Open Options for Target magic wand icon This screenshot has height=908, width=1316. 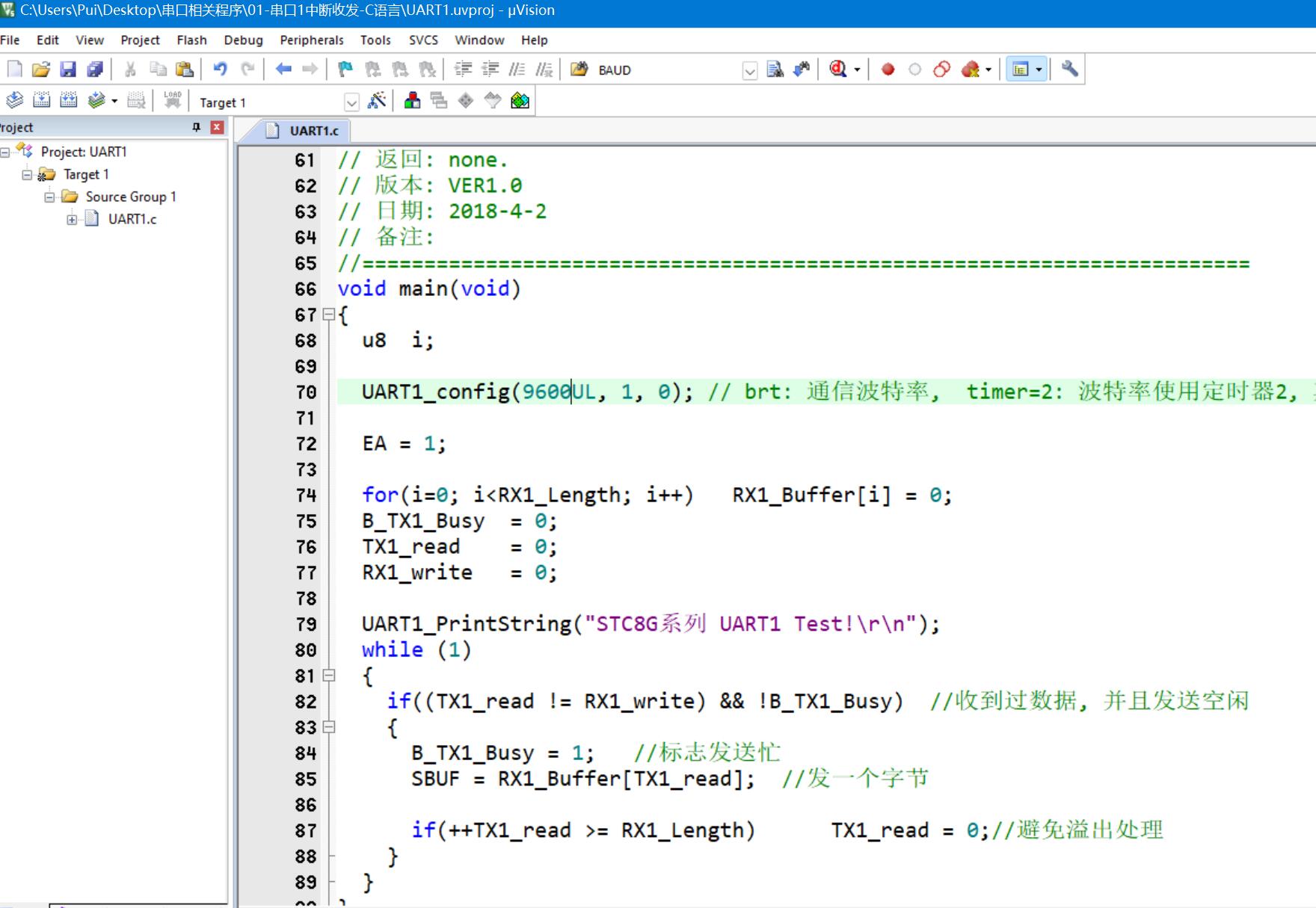coord(378,101)
